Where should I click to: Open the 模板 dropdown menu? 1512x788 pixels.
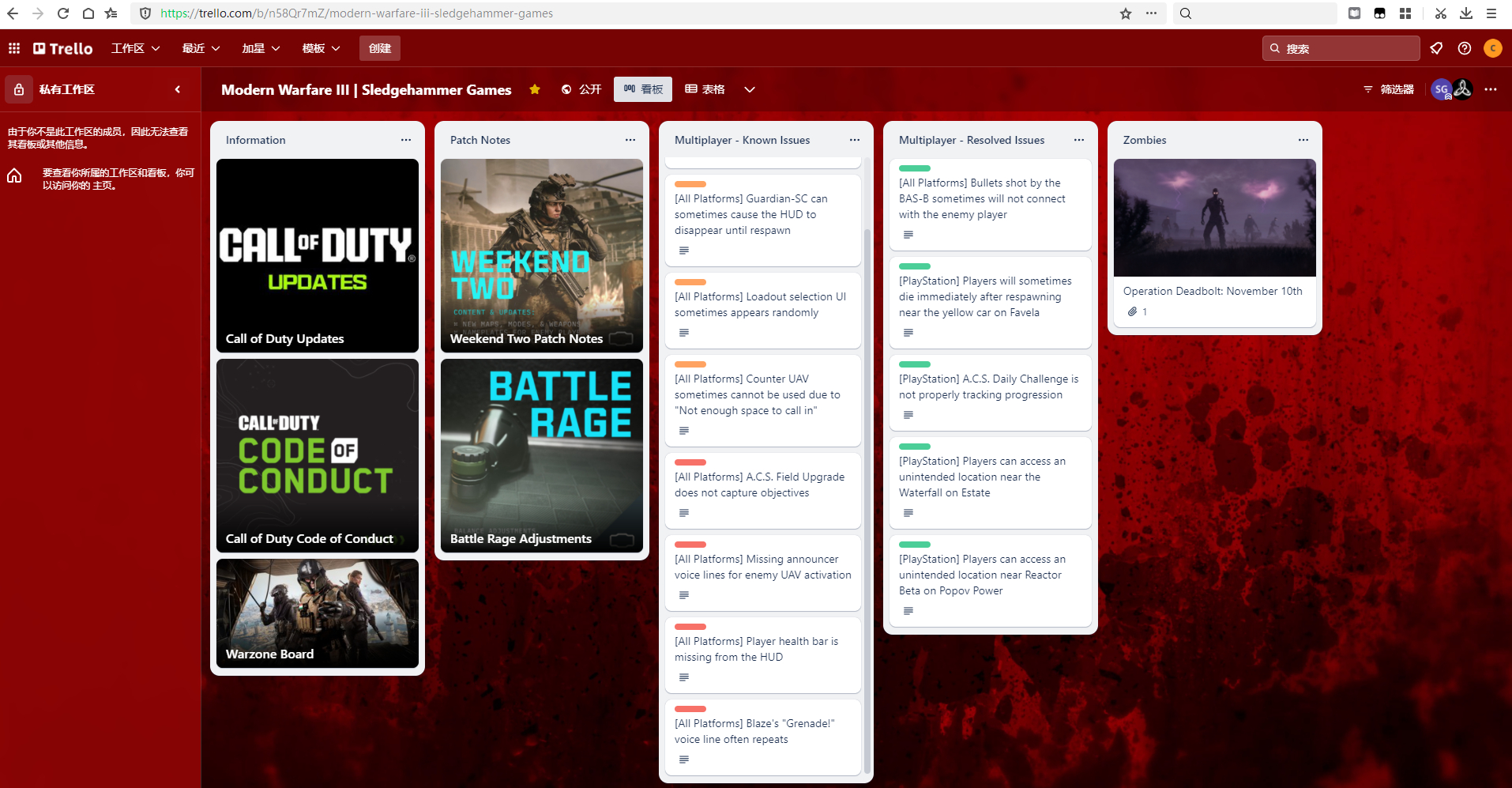[x=321, y=48]
